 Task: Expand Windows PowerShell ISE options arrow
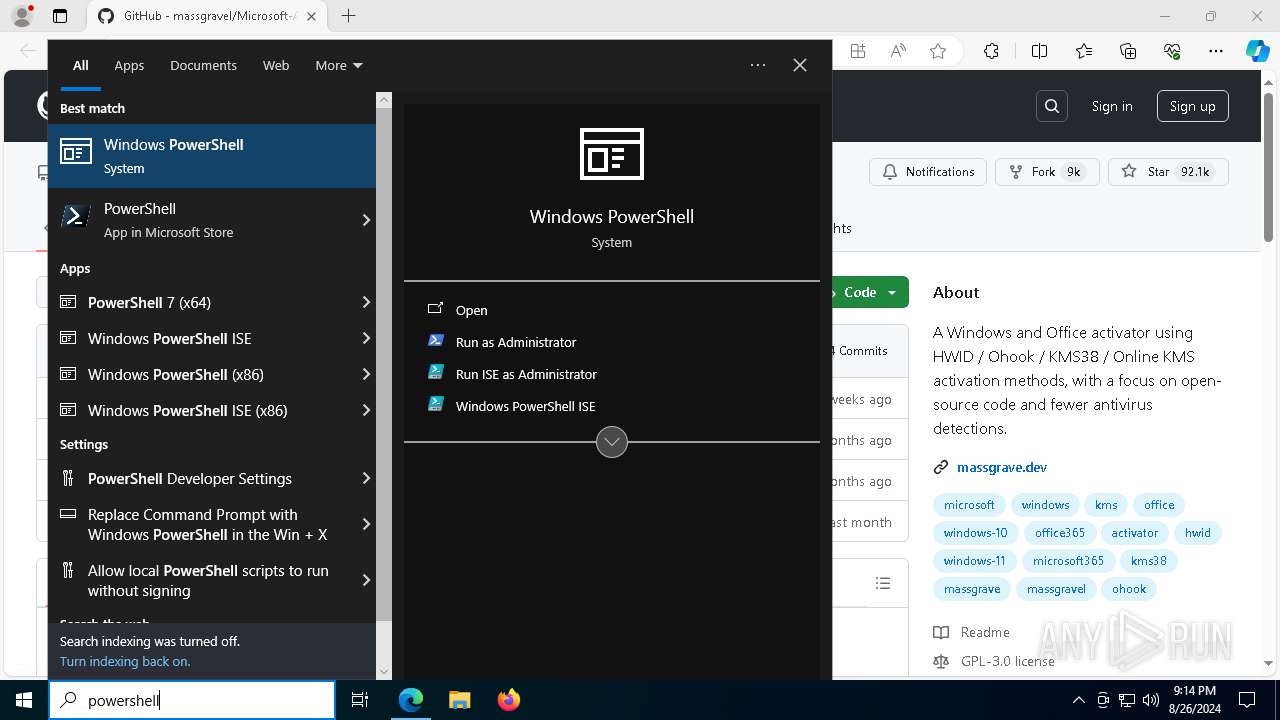(x=366, y=338)
